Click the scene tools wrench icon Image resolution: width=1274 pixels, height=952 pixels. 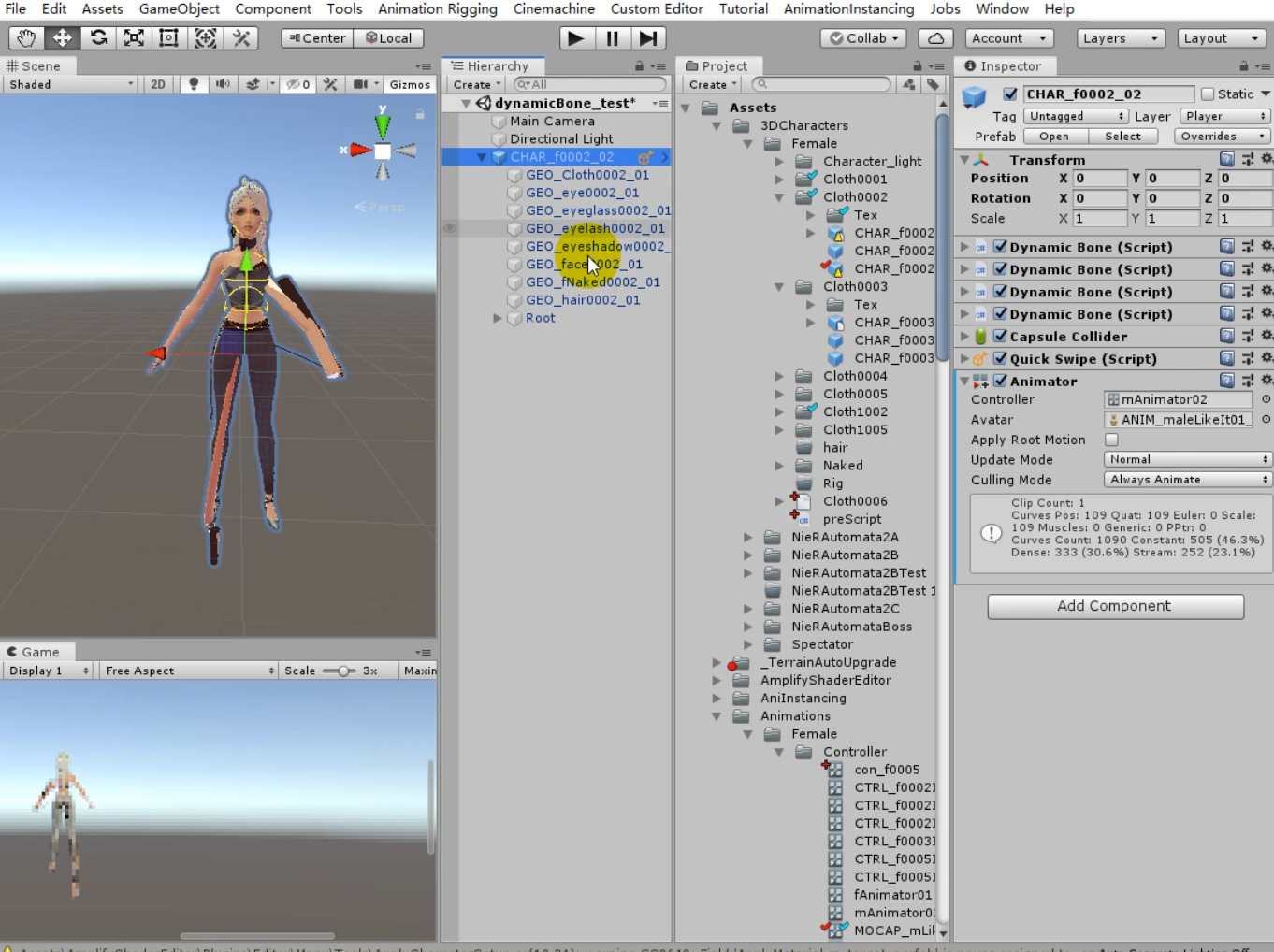(x=330, y=84)
